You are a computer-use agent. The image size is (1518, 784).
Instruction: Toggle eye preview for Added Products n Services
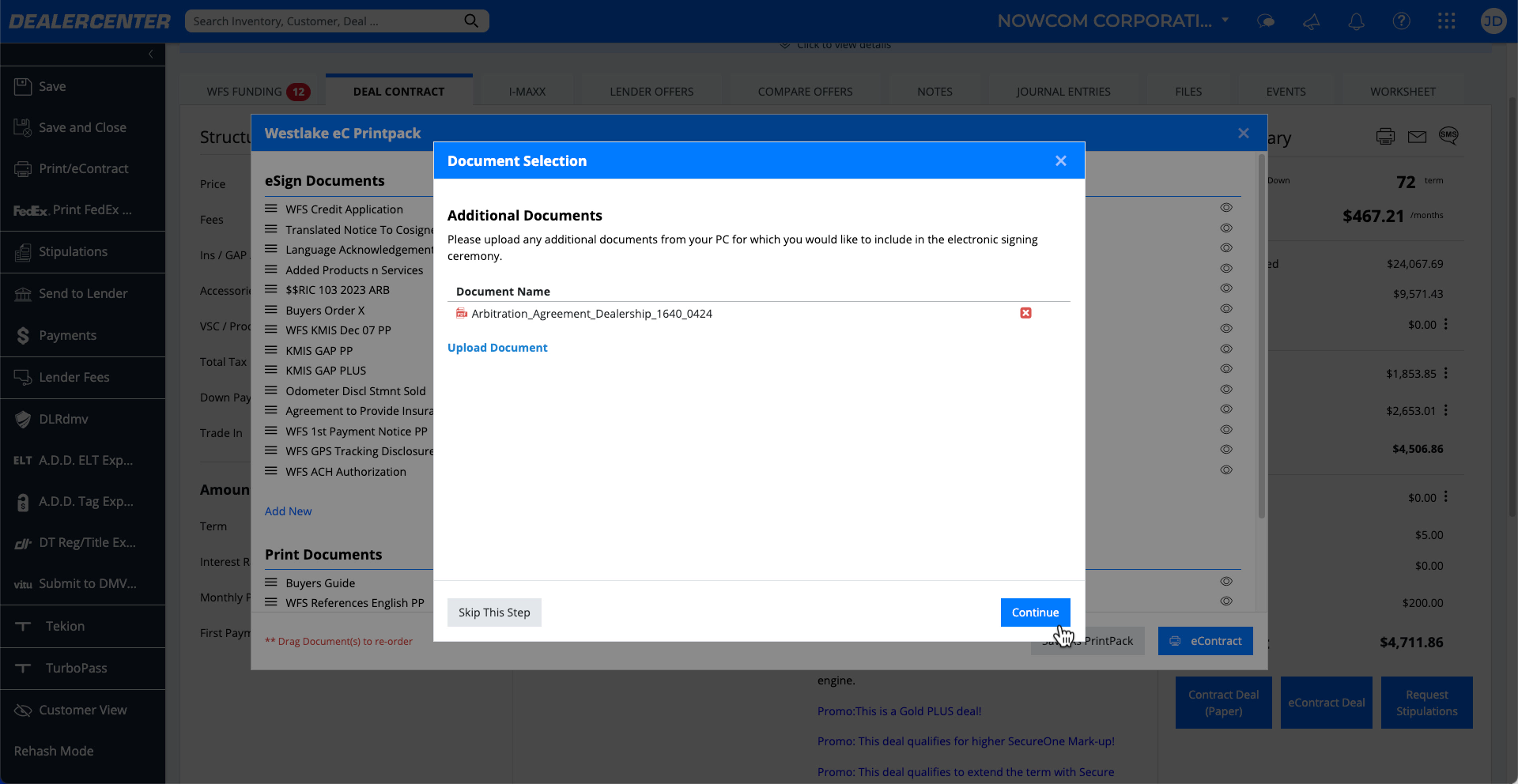tap(1226, 269)
